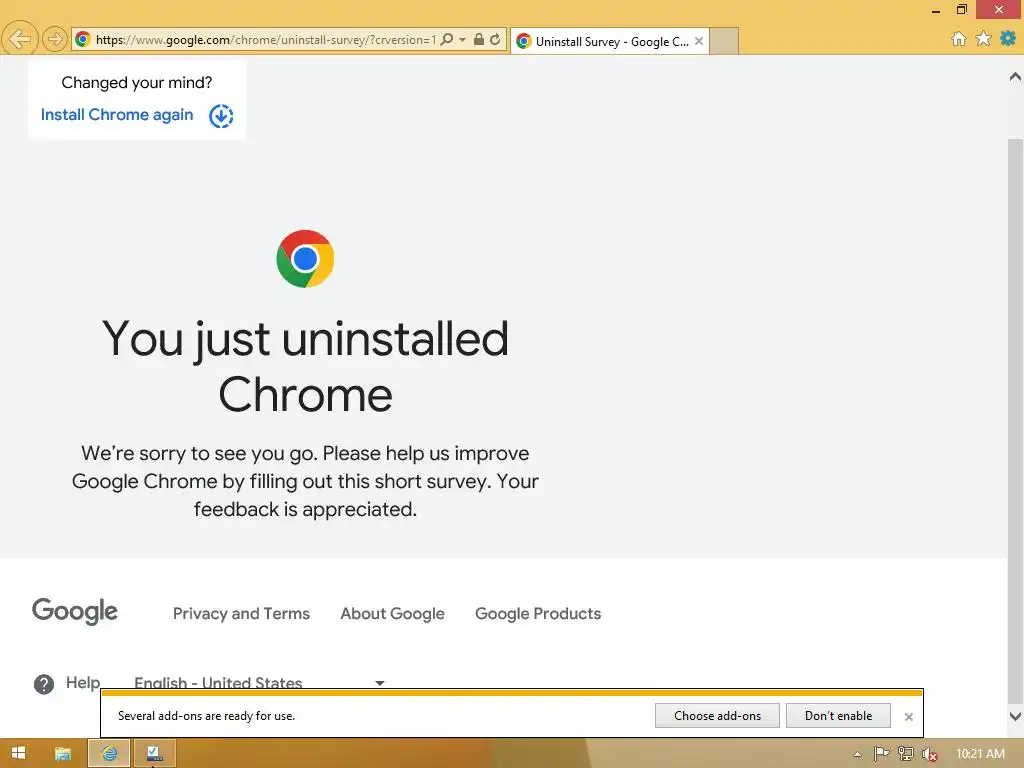Viewport: 1024px width, 768px height.
Task: Close the Uninstall Survey tab
Action: pyautogui.click(x=699, y=41)
